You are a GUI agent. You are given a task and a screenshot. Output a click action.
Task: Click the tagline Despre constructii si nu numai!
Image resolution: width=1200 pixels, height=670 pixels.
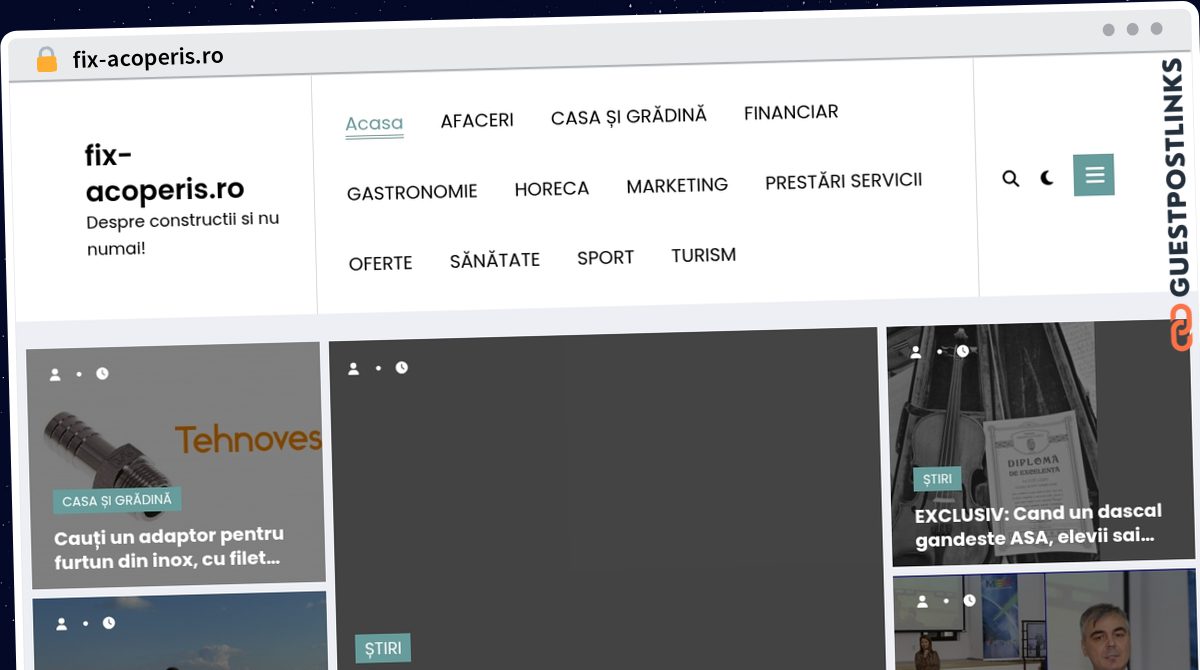click(x=183, y=233)
